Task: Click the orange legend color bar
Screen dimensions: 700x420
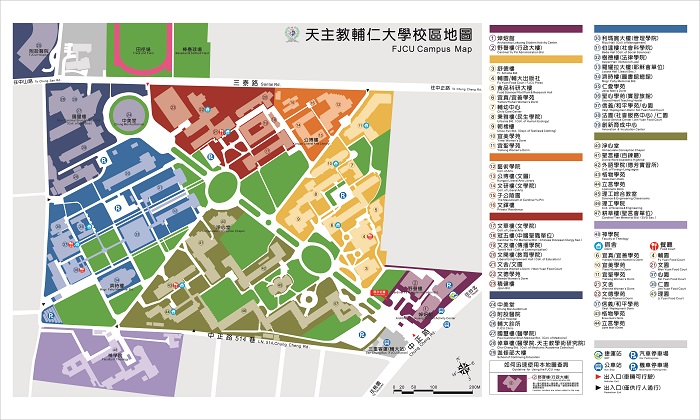Action: tap(536, 157)
